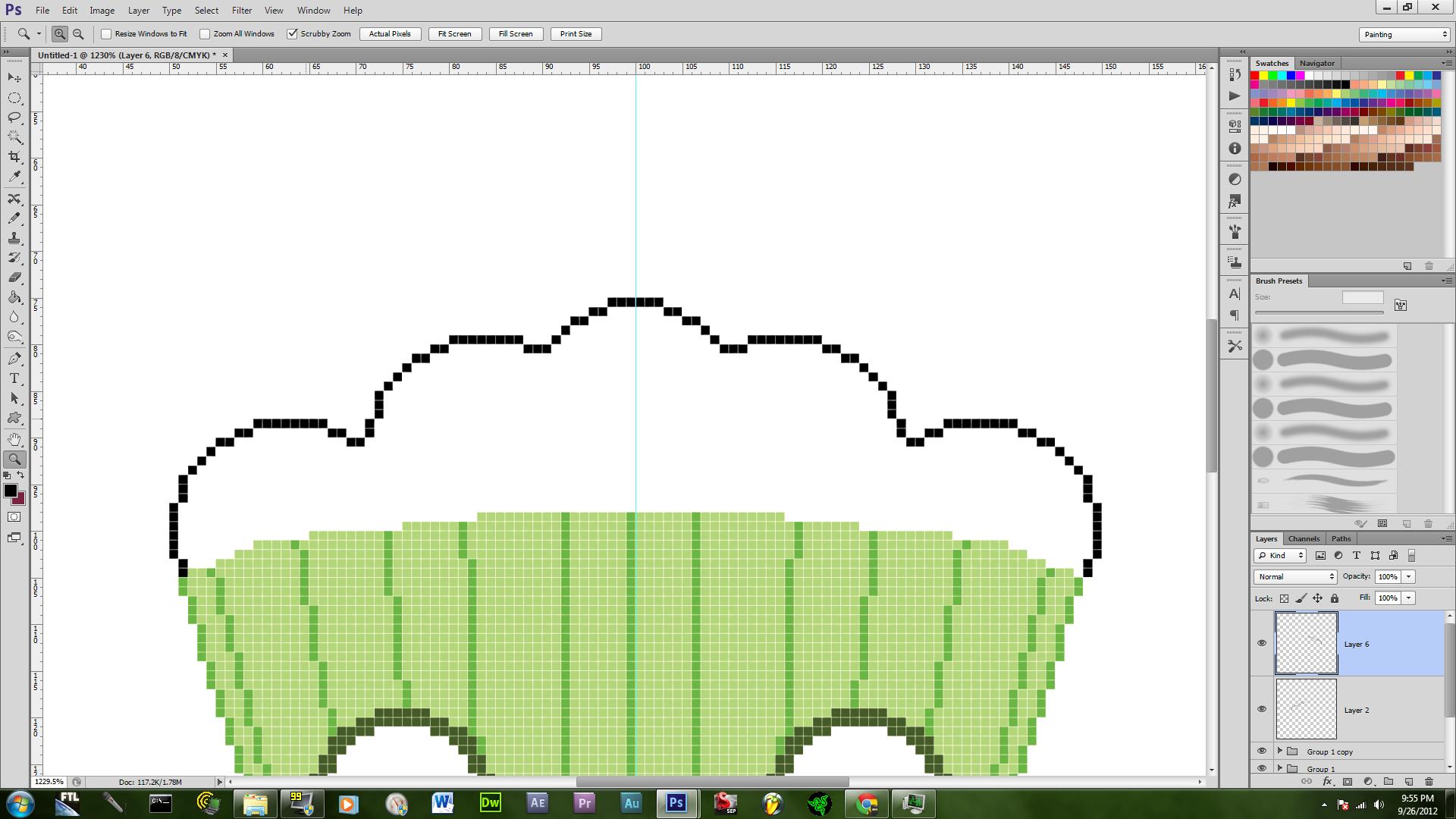Select the Hand tool

pos(14,440)
